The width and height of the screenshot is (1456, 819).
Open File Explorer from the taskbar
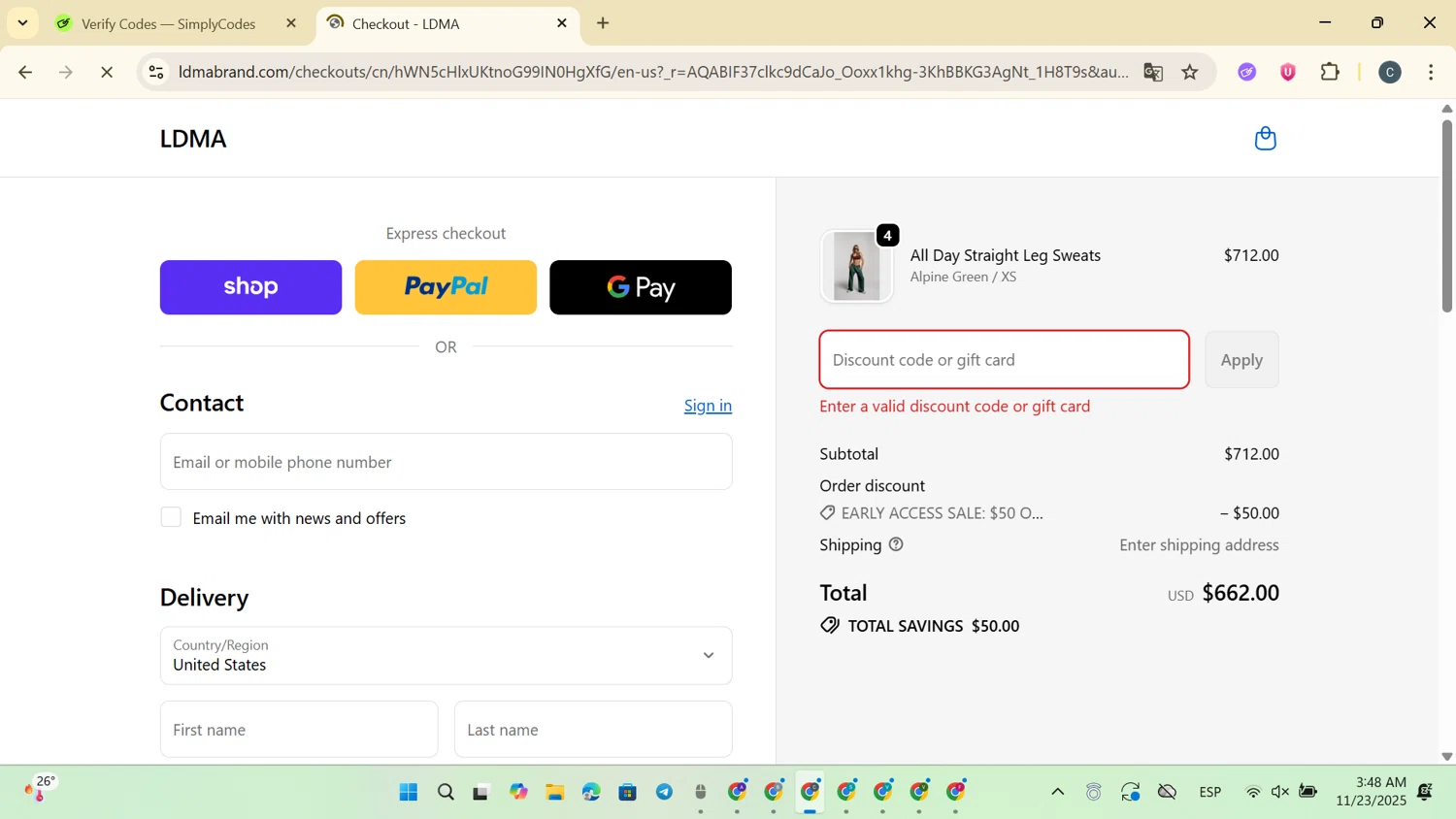pos(555,793)
